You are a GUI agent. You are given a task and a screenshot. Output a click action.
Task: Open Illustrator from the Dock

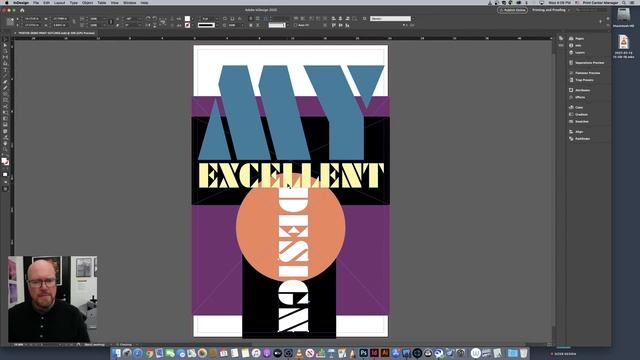[384, 353]
